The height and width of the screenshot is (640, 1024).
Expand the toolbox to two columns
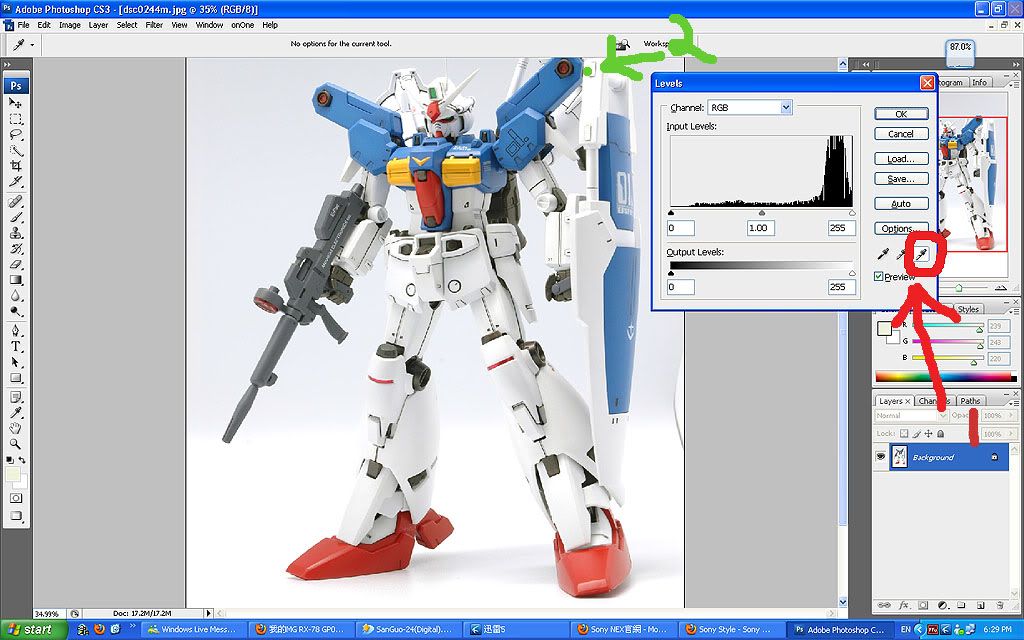[7, 65]
